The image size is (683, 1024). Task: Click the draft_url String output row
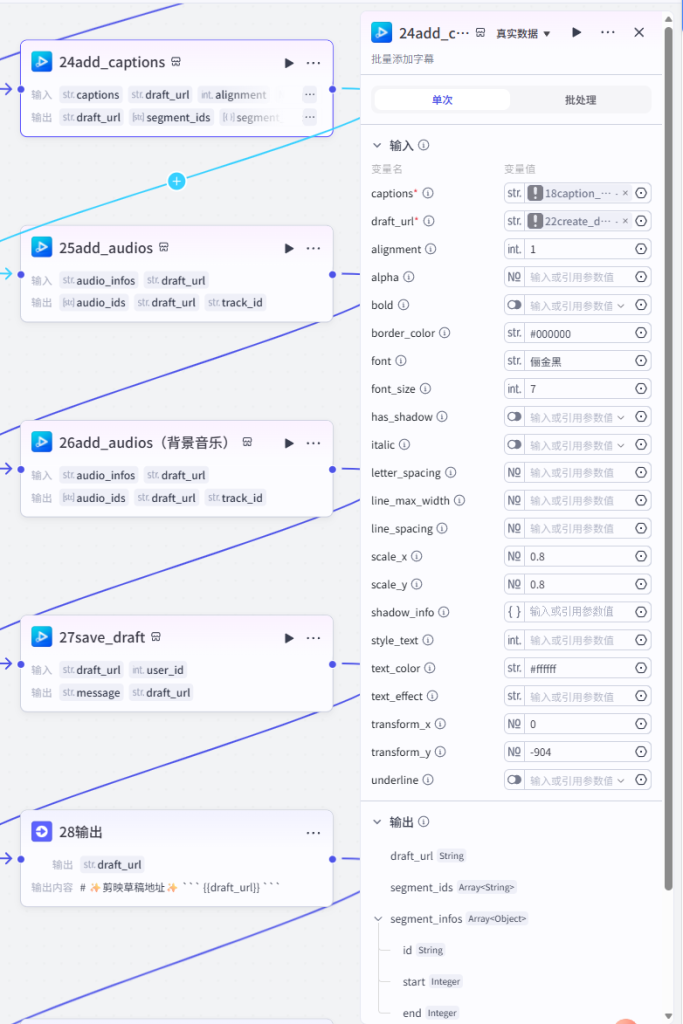(428, 856)
